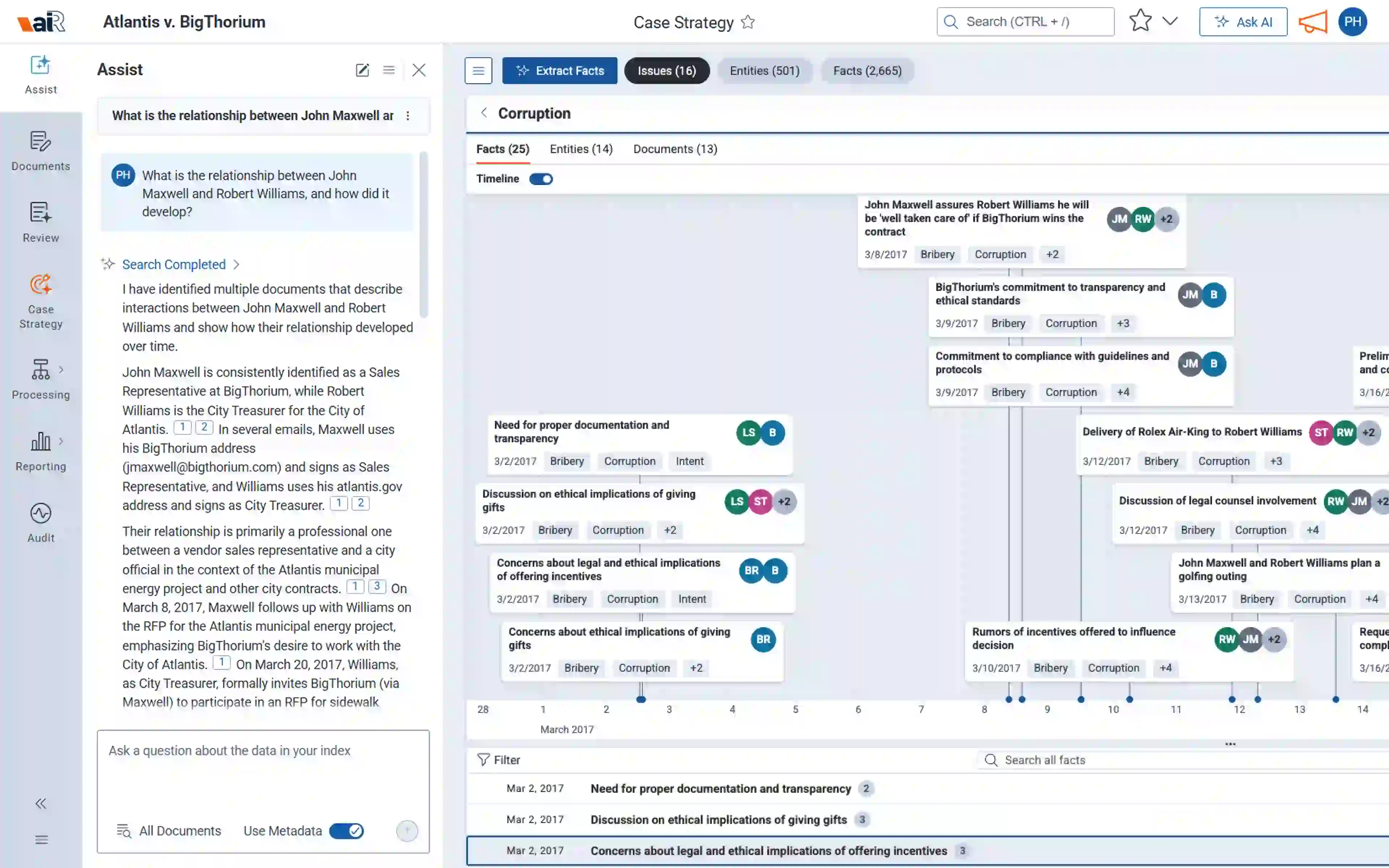This screenshot has height=868, width=1389.
Task: Open the PH user profile avatar
Action: (x=1352, y=22)
